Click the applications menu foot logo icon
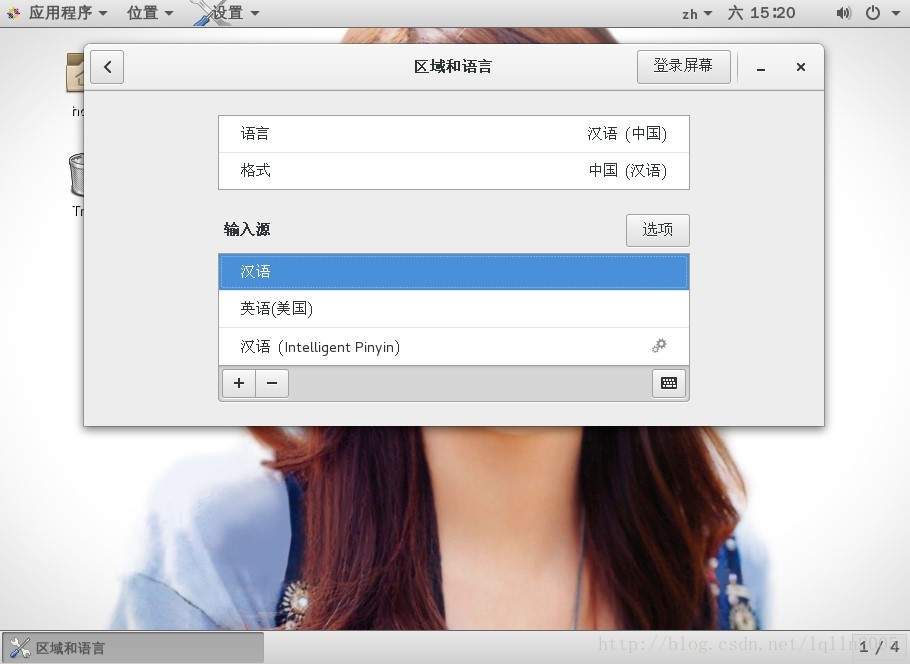Image resolution: width=910 pixels, height=664 pixels. click(x=13, y=13)
